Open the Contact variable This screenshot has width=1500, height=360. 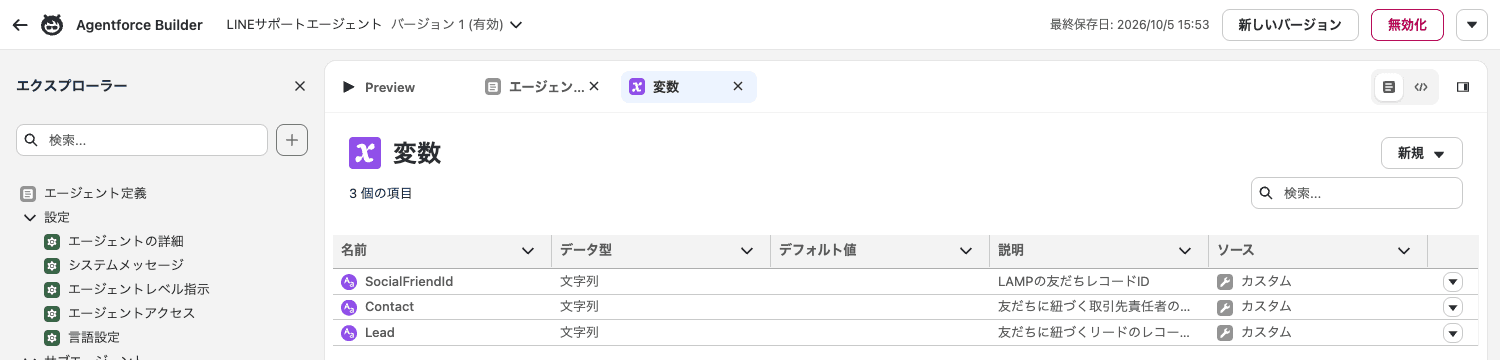(389, 306)
